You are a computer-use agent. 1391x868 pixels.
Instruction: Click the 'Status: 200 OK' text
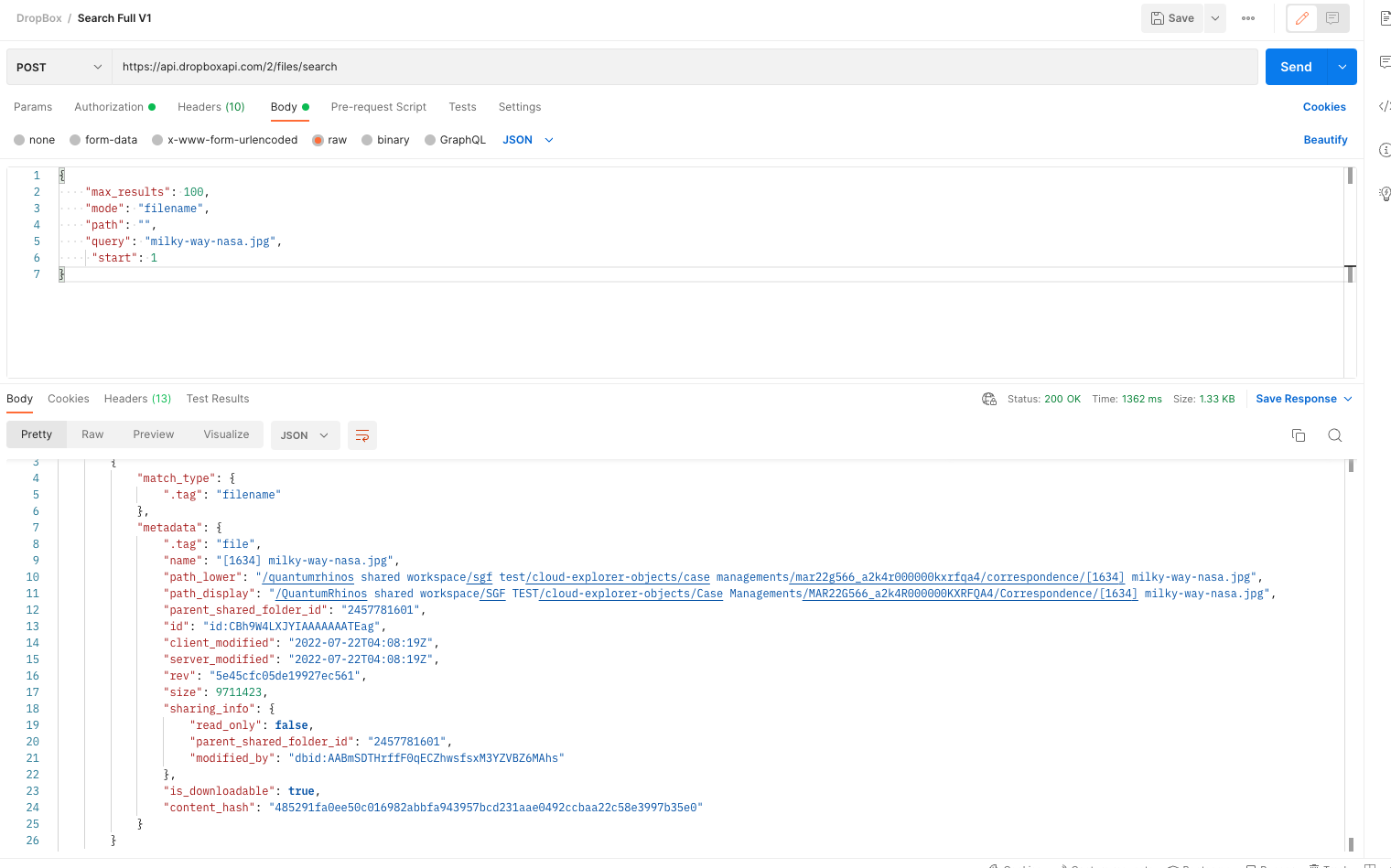point(1044,399)
